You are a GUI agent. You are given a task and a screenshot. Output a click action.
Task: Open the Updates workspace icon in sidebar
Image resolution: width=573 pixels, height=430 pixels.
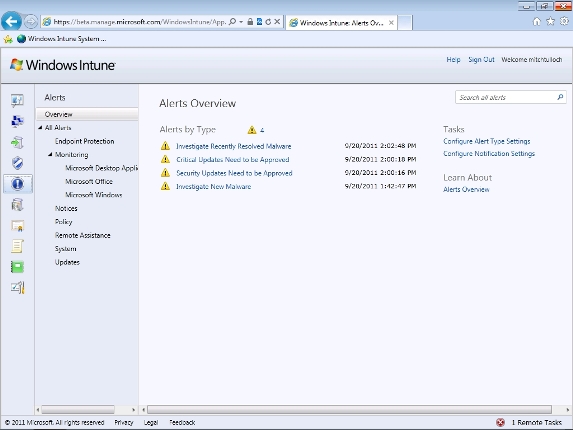click(17, 142)
